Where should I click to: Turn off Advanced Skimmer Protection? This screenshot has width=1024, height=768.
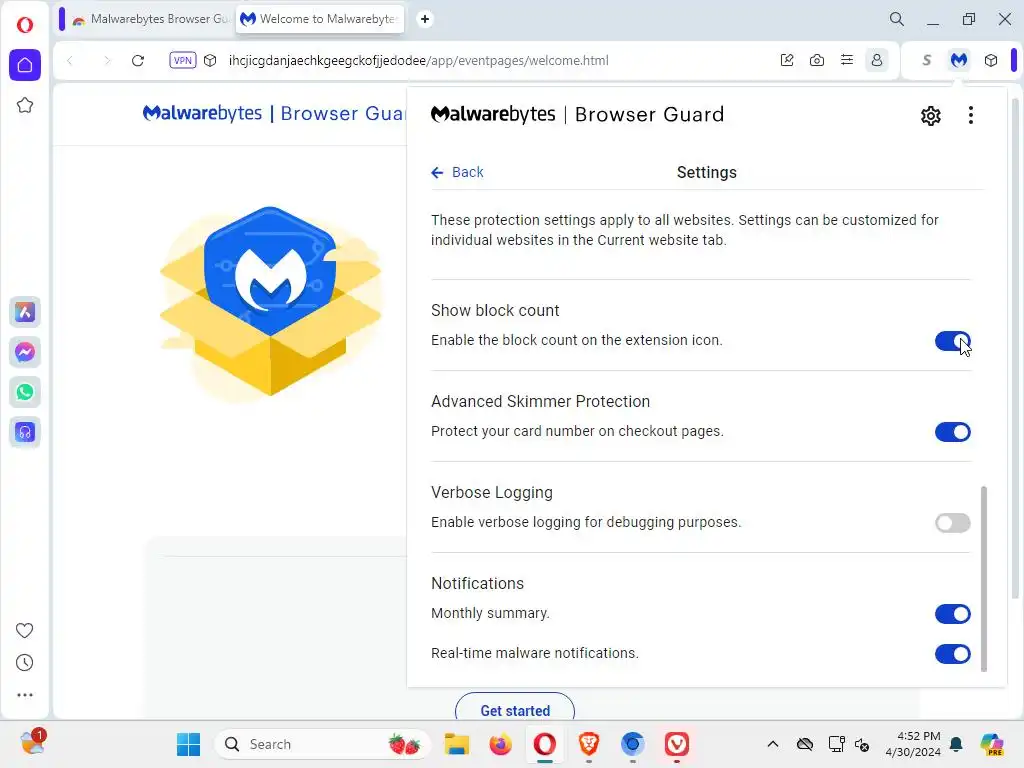(x=952, y=432)
